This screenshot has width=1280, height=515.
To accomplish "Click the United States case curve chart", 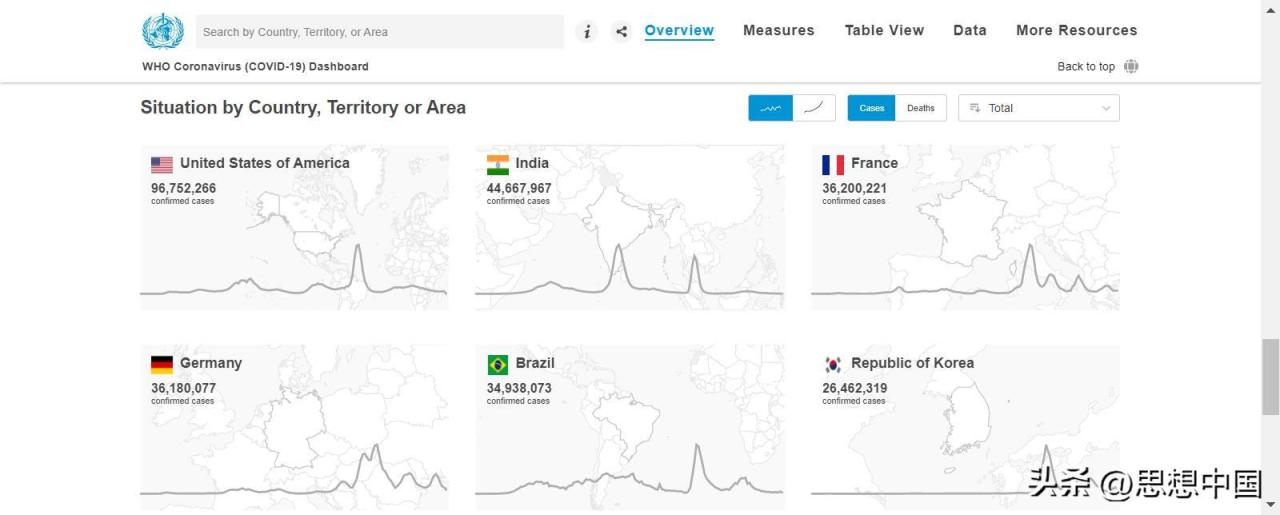I will pyautogui.click(x=294, y=268).
